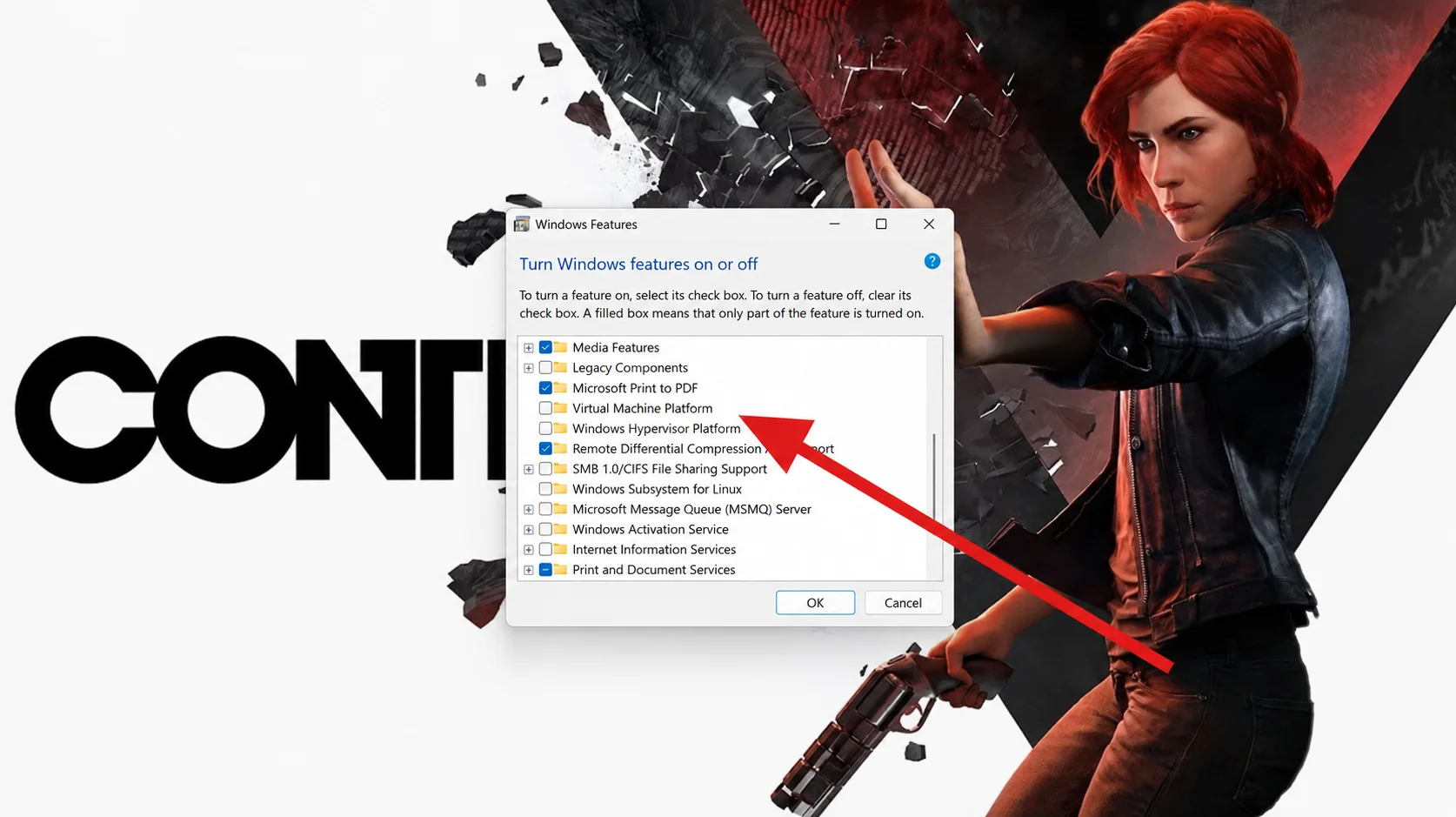Select the "Microsoft Print to PDF" label
Screen dimensions: 1456x817
pyautogui.click(x=635, y=387)
